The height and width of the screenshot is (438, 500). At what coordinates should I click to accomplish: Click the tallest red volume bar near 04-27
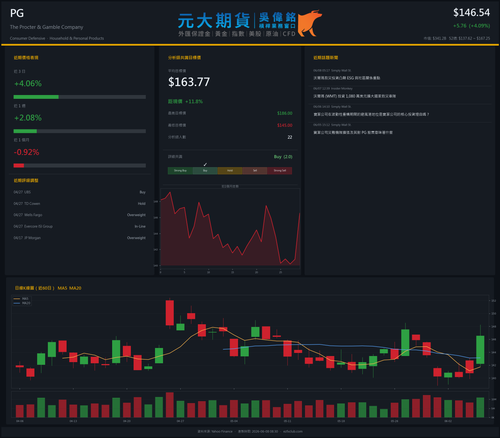coord(170,405)
